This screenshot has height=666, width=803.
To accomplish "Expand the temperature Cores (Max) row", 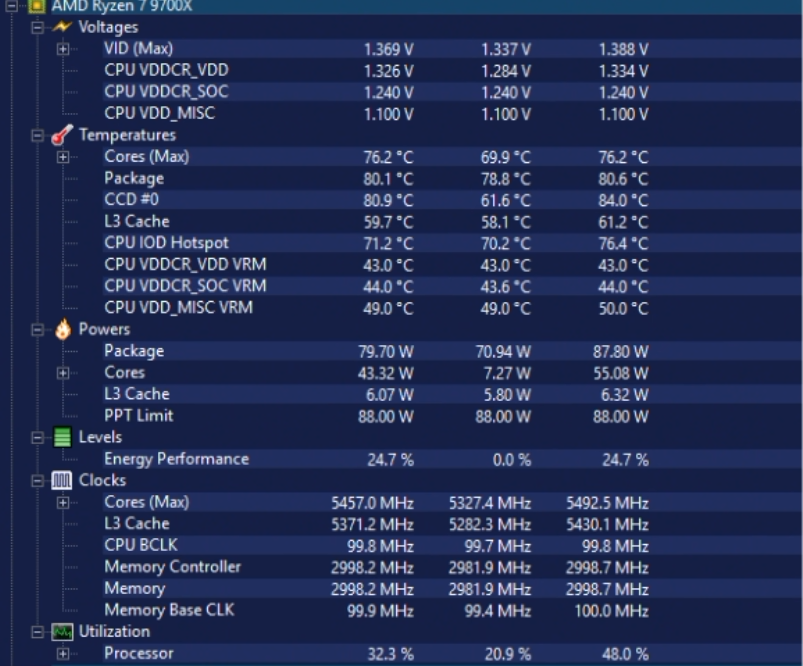I will pos(62,157).
